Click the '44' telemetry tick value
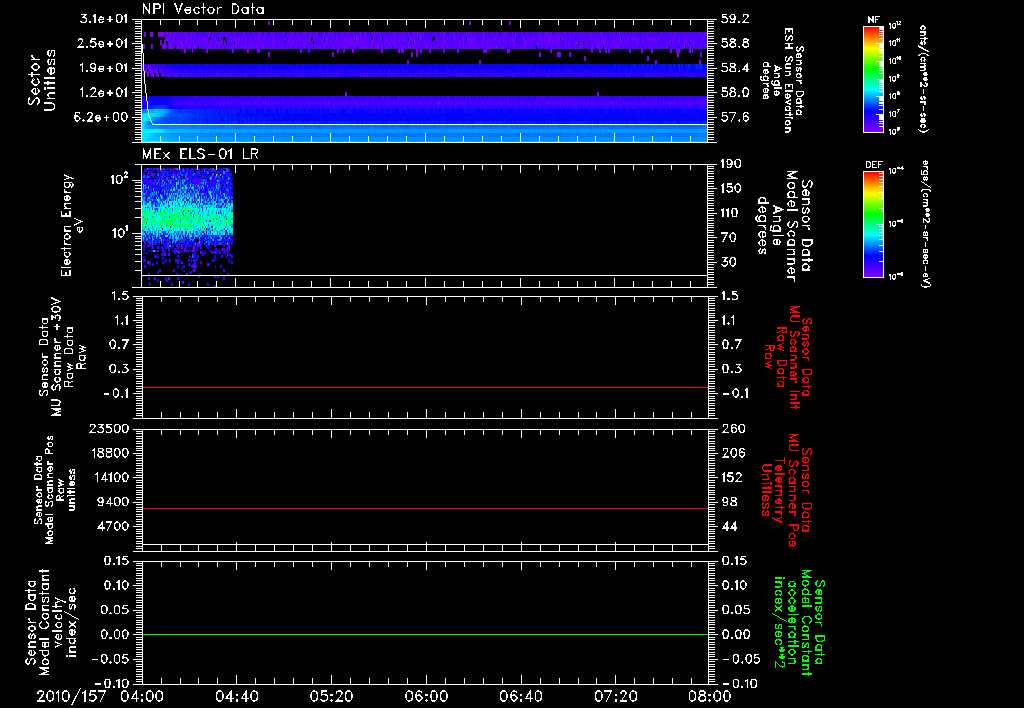The width and height of the screenshot is (1024, 708). (728, 527)
